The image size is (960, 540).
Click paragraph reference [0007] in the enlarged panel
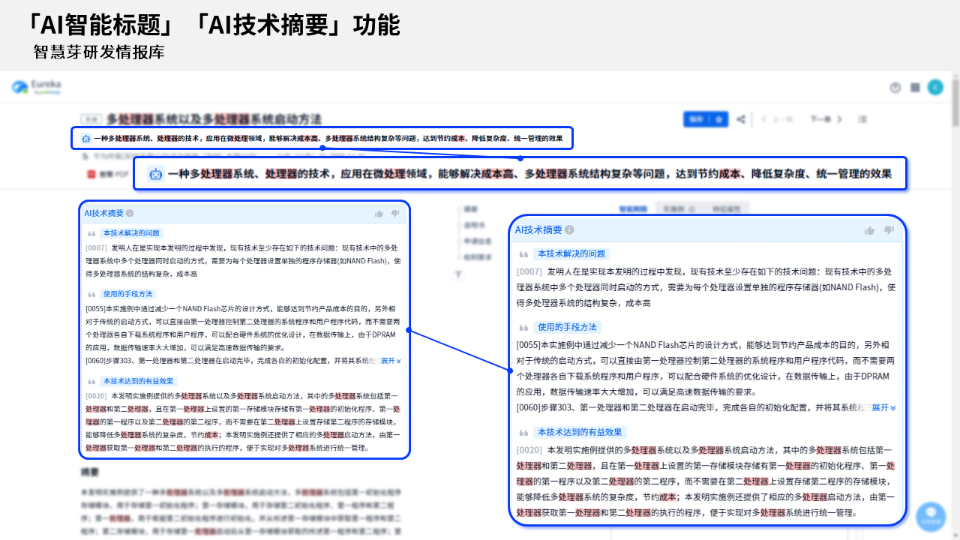(x=529, y=272)
